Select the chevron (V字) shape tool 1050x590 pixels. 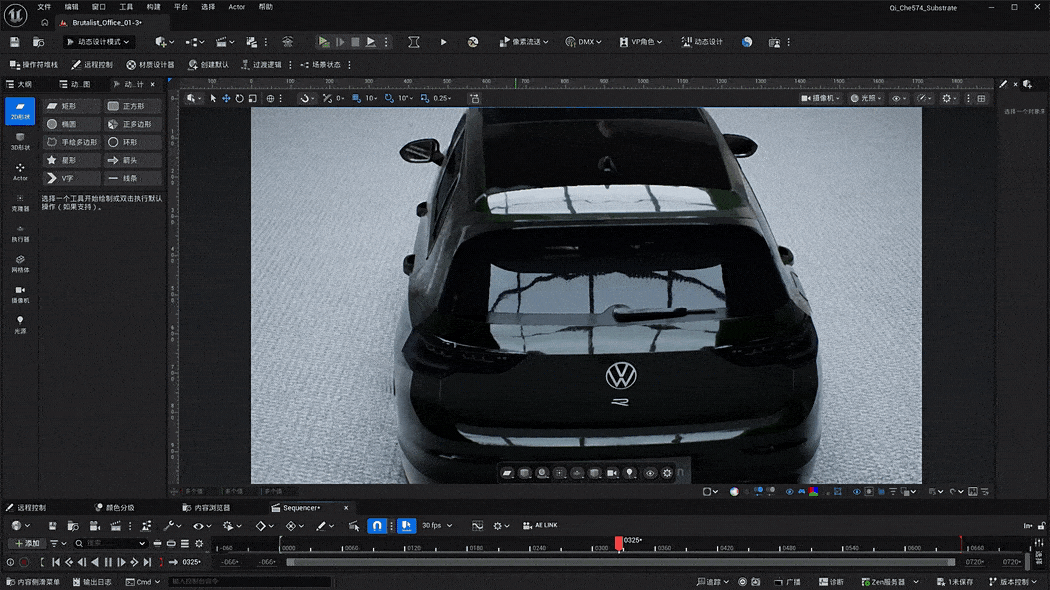pyautogui.click(x=72, y=178)
